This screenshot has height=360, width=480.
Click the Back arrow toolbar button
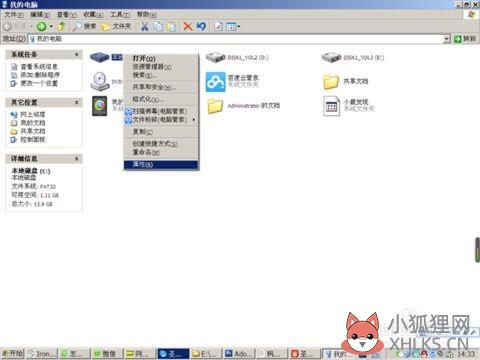pos(8,26)
